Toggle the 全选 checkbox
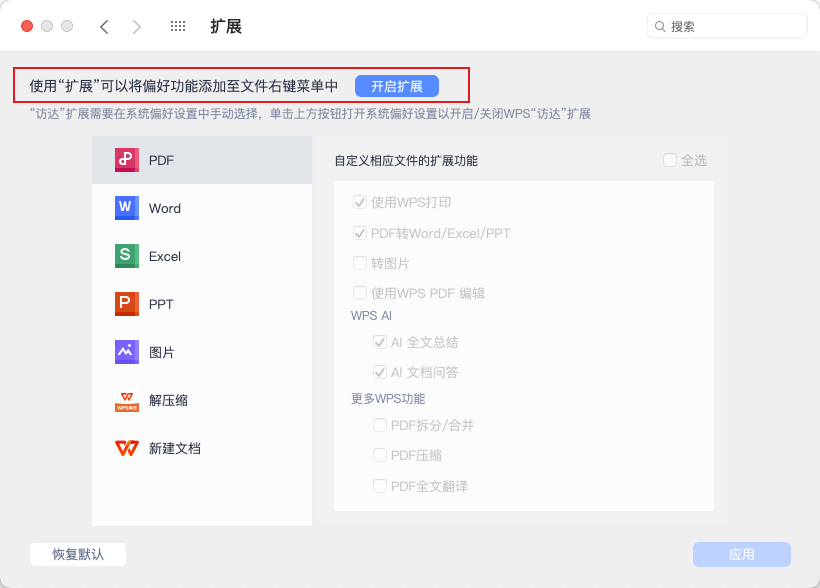This screenshot has height=588, width=820. click(670, 160)
